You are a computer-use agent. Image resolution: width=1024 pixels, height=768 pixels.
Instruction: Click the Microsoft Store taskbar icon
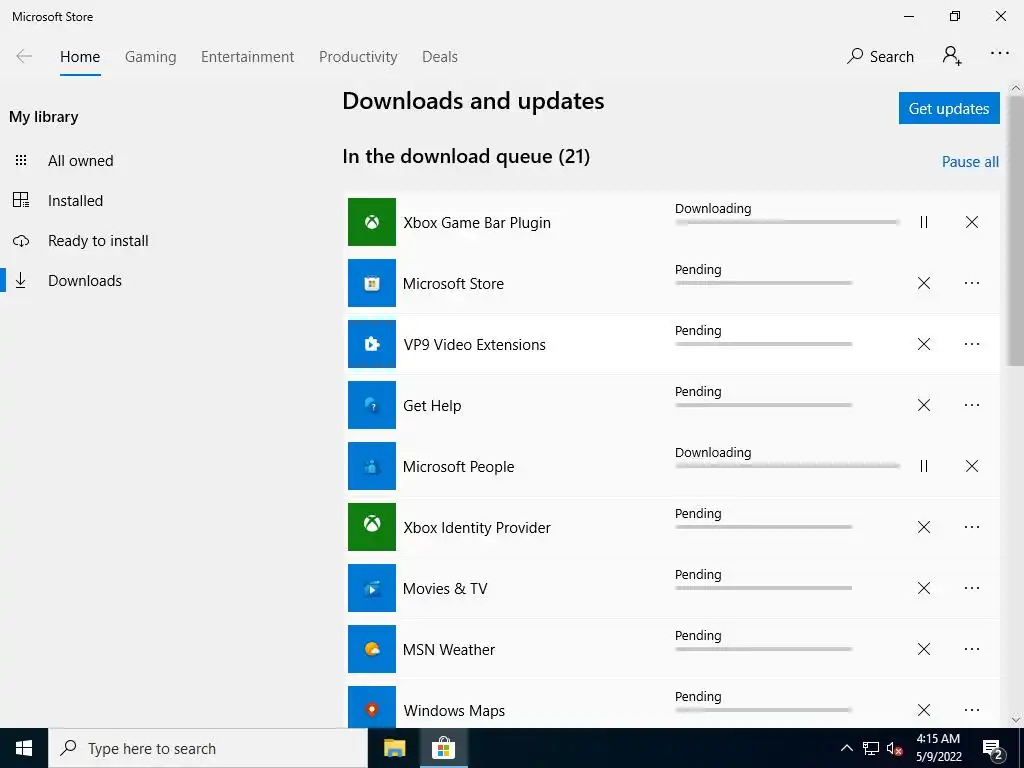click(443, 748)
